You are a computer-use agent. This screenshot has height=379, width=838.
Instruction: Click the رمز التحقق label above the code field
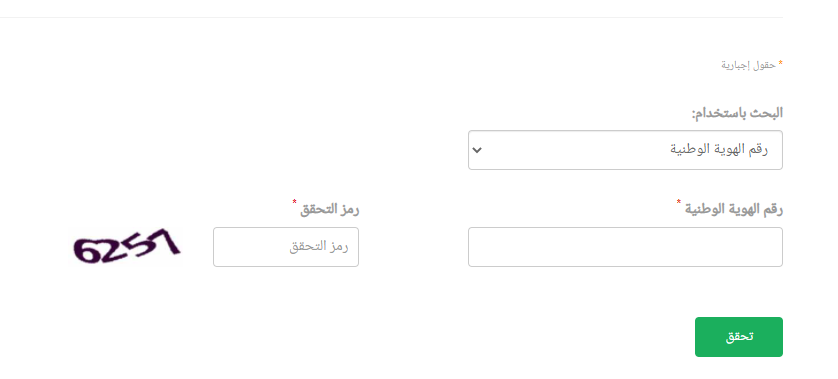tap(330, 210)
